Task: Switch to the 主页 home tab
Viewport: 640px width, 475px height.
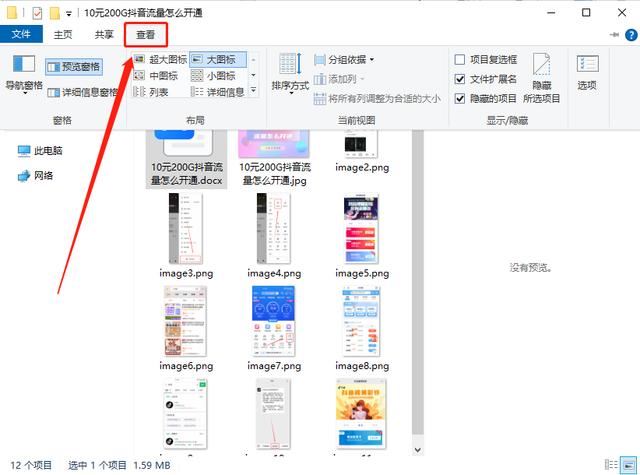Action: click(64, 34)
